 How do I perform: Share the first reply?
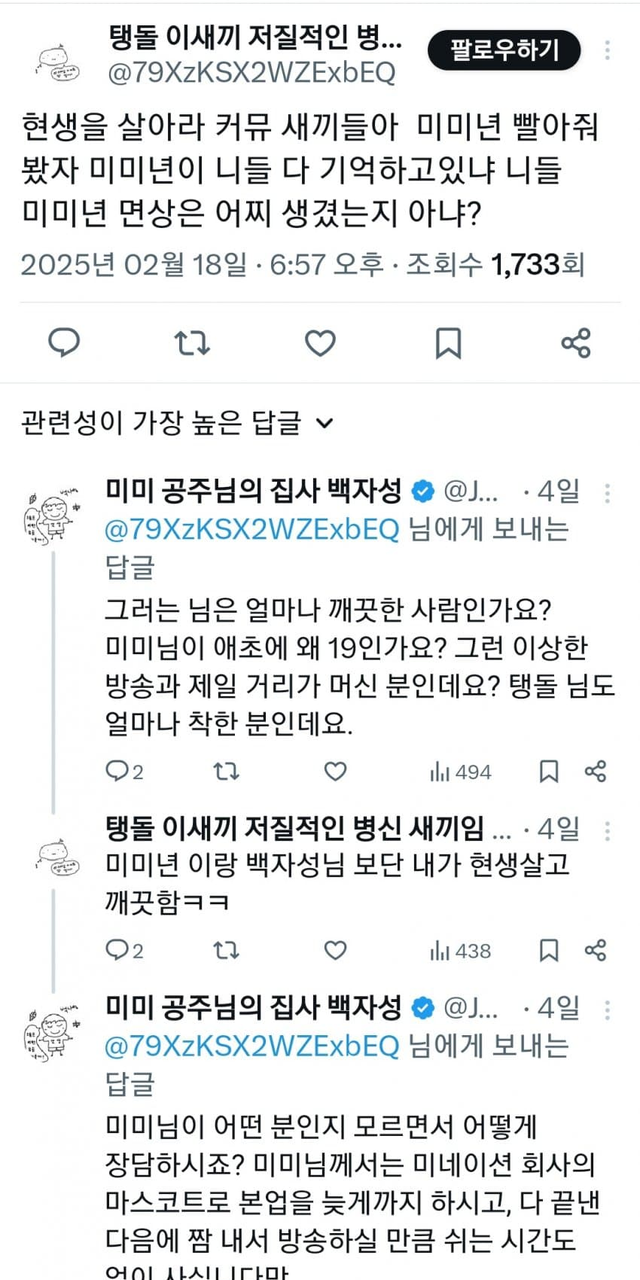click(x=595, y=771)
